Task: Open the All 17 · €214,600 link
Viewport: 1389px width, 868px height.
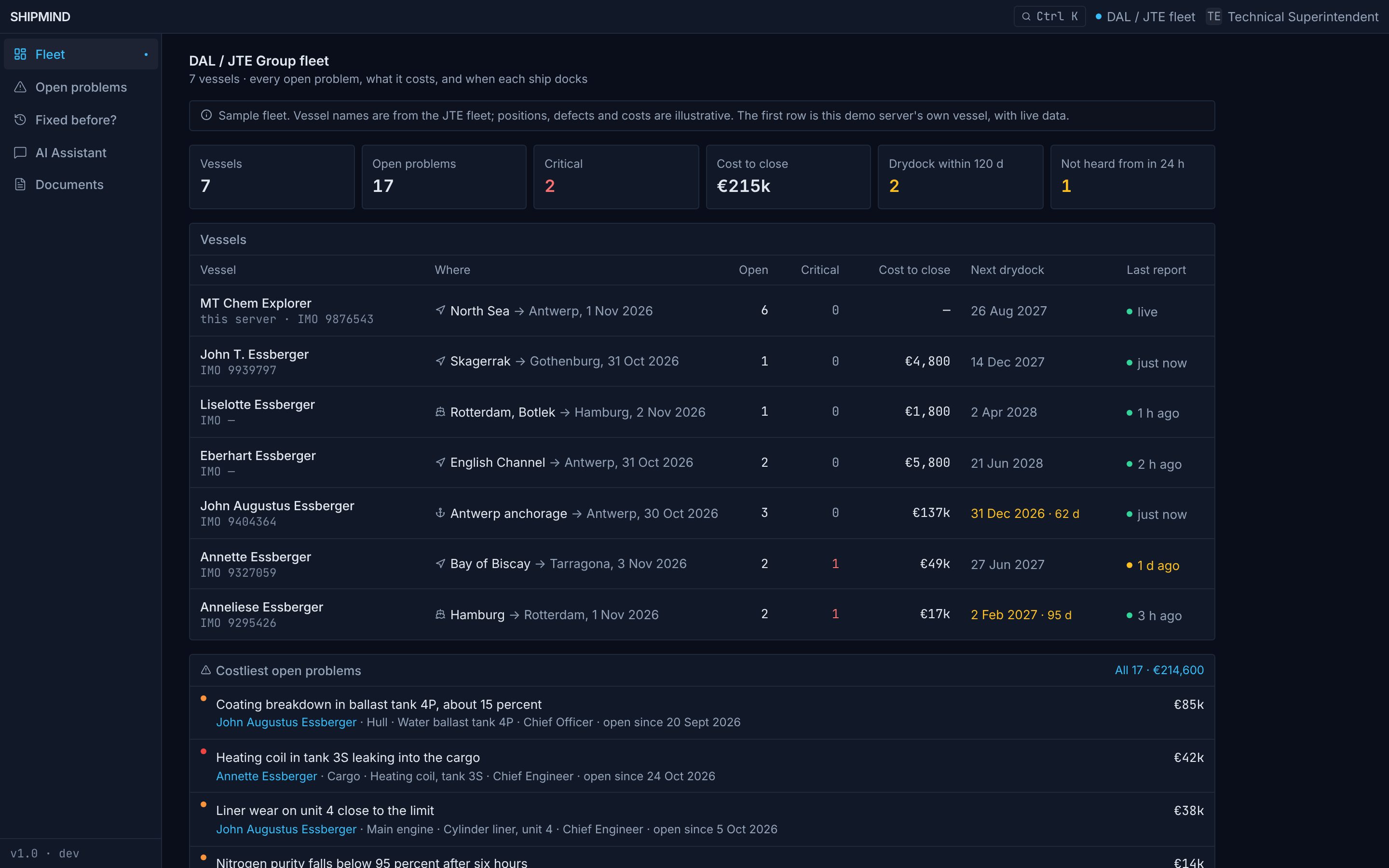Action: [1159, 670]
